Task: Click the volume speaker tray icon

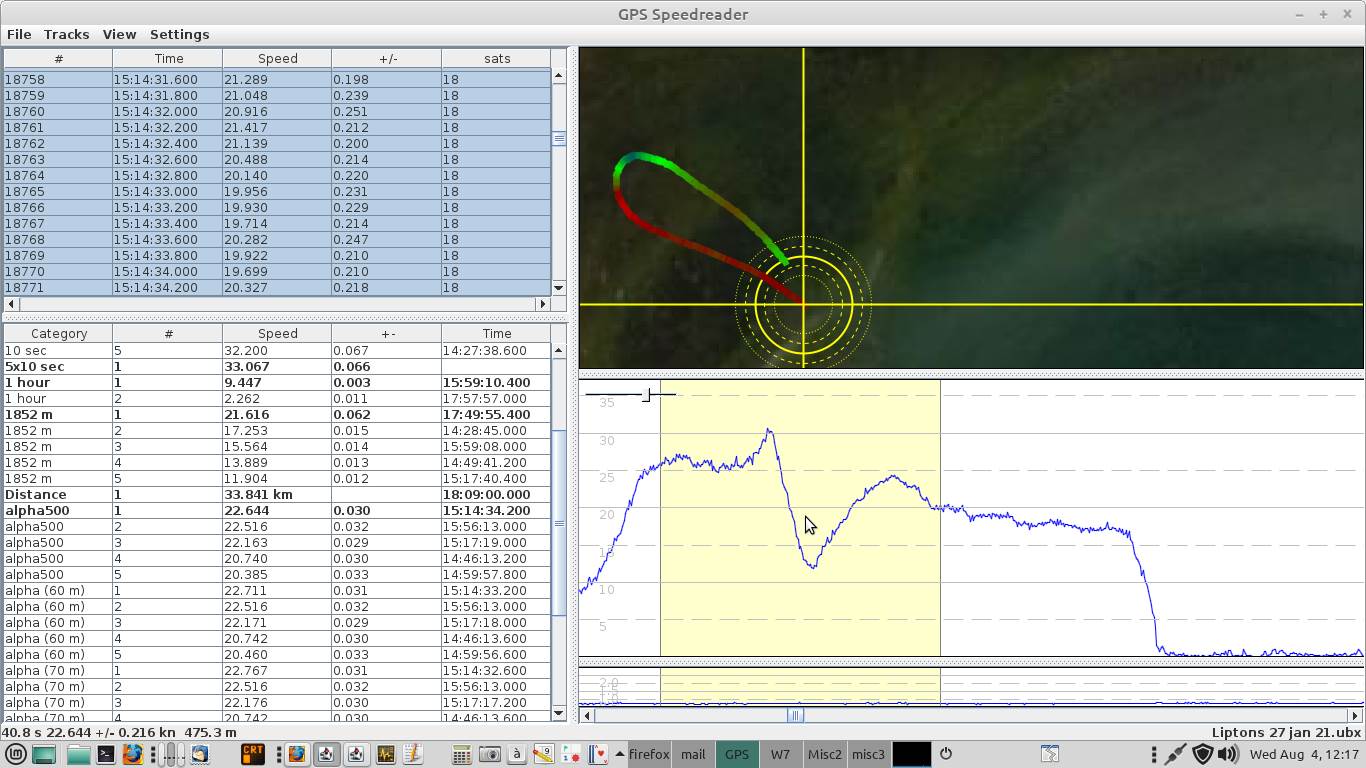Action: tap(1227, 755)
